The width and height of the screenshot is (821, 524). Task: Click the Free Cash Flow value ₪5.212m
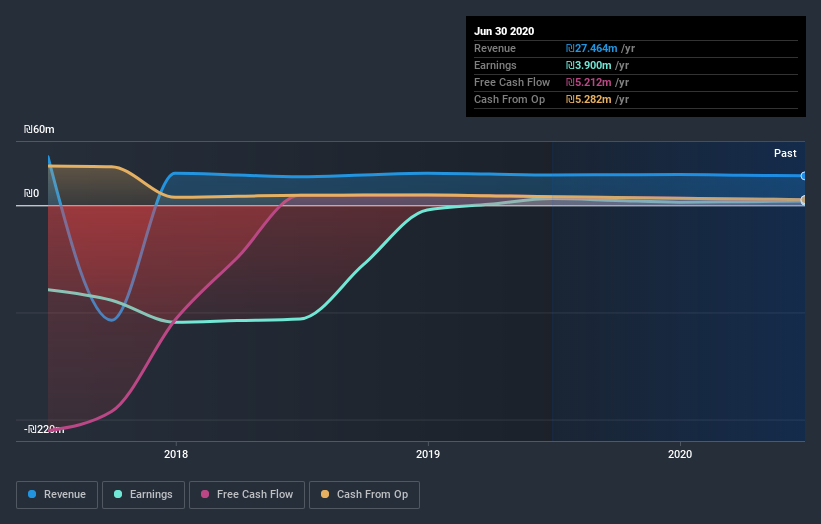coord(588,82)
